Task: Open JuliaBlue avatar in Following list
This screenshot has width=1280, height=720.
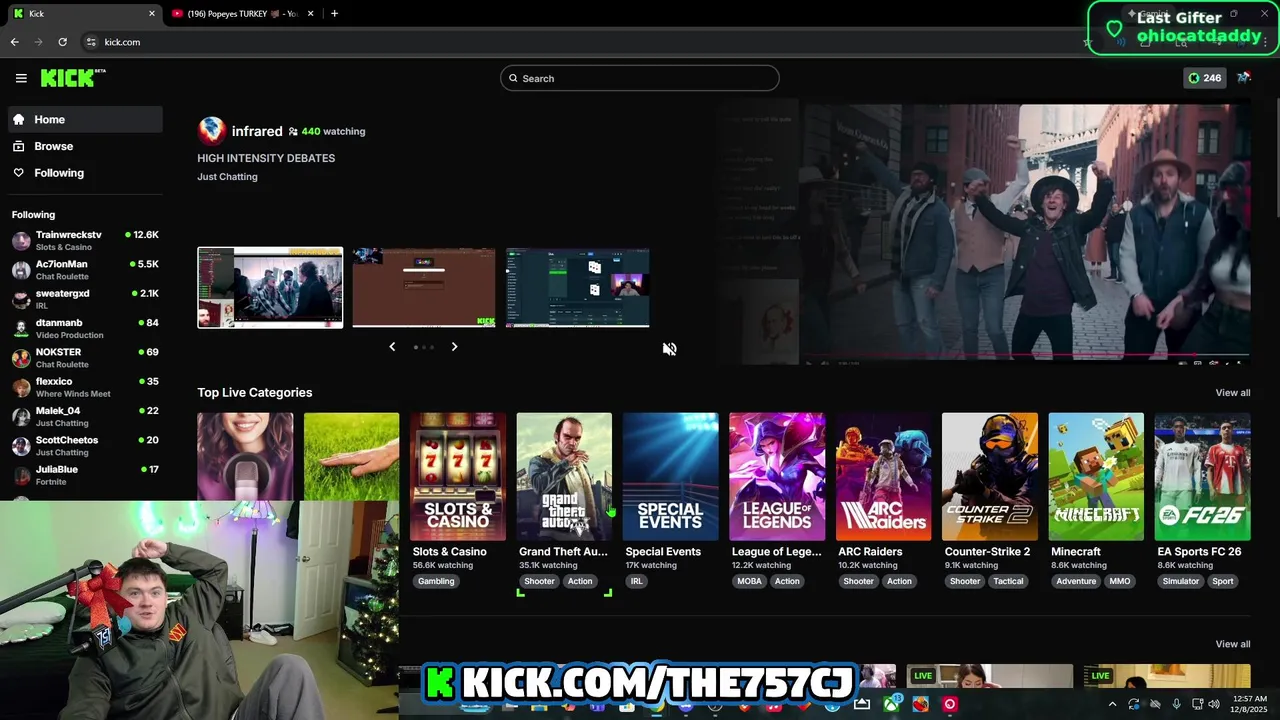Action: pyautogui.click(x=21, y=475)
